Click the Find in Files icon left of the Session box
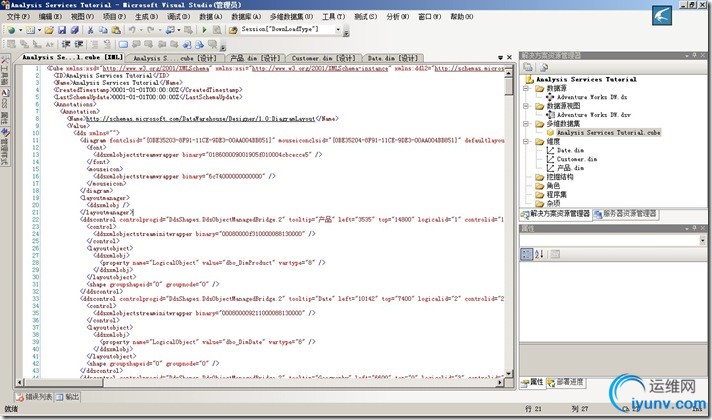 233,30
